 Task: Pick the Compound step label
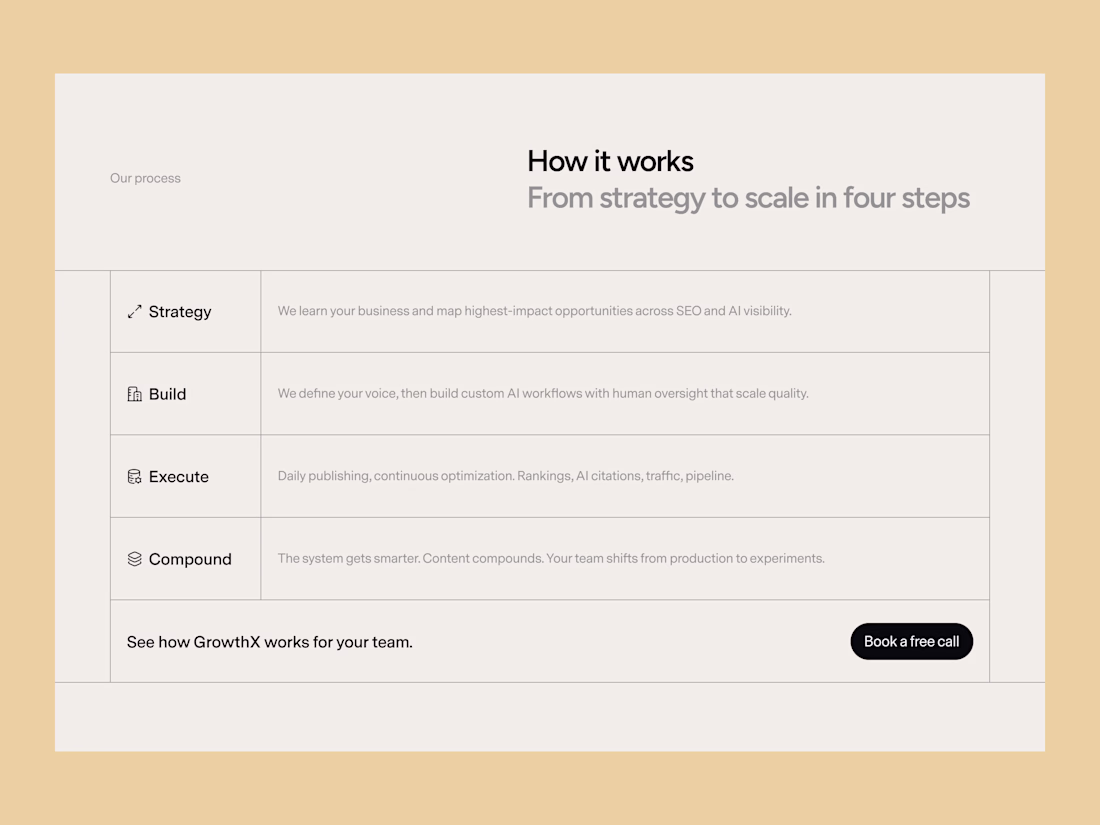click(x=190, y=559)
